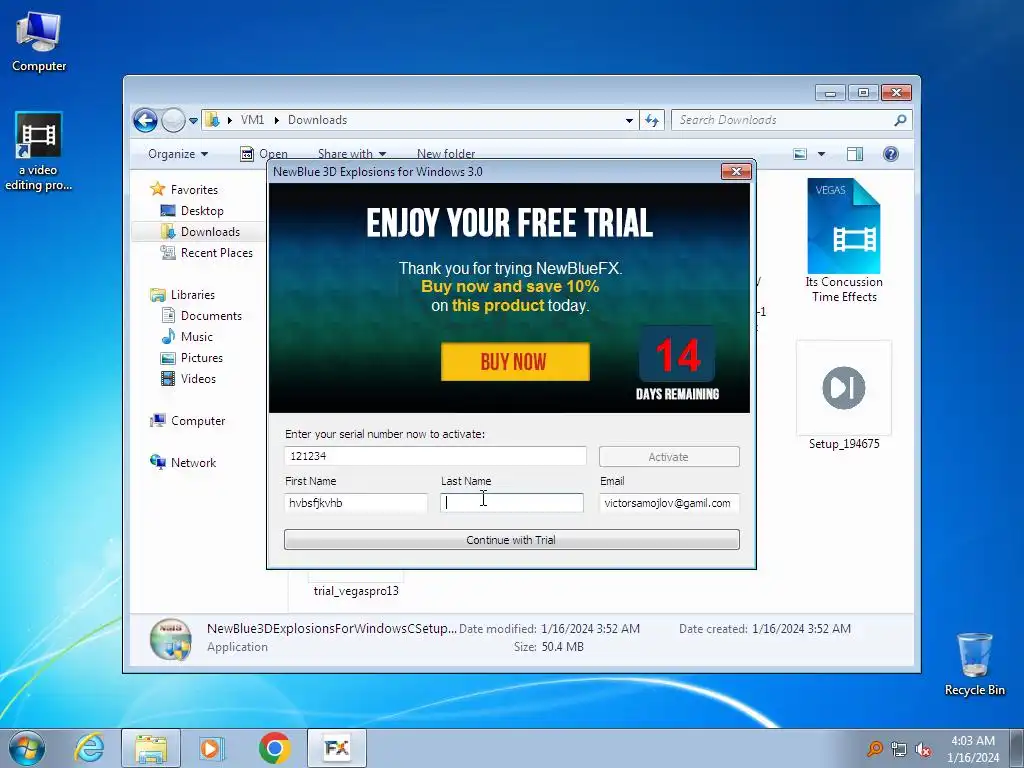
Task: Click the orange magnifier tray icon
Action: point(874,749)
